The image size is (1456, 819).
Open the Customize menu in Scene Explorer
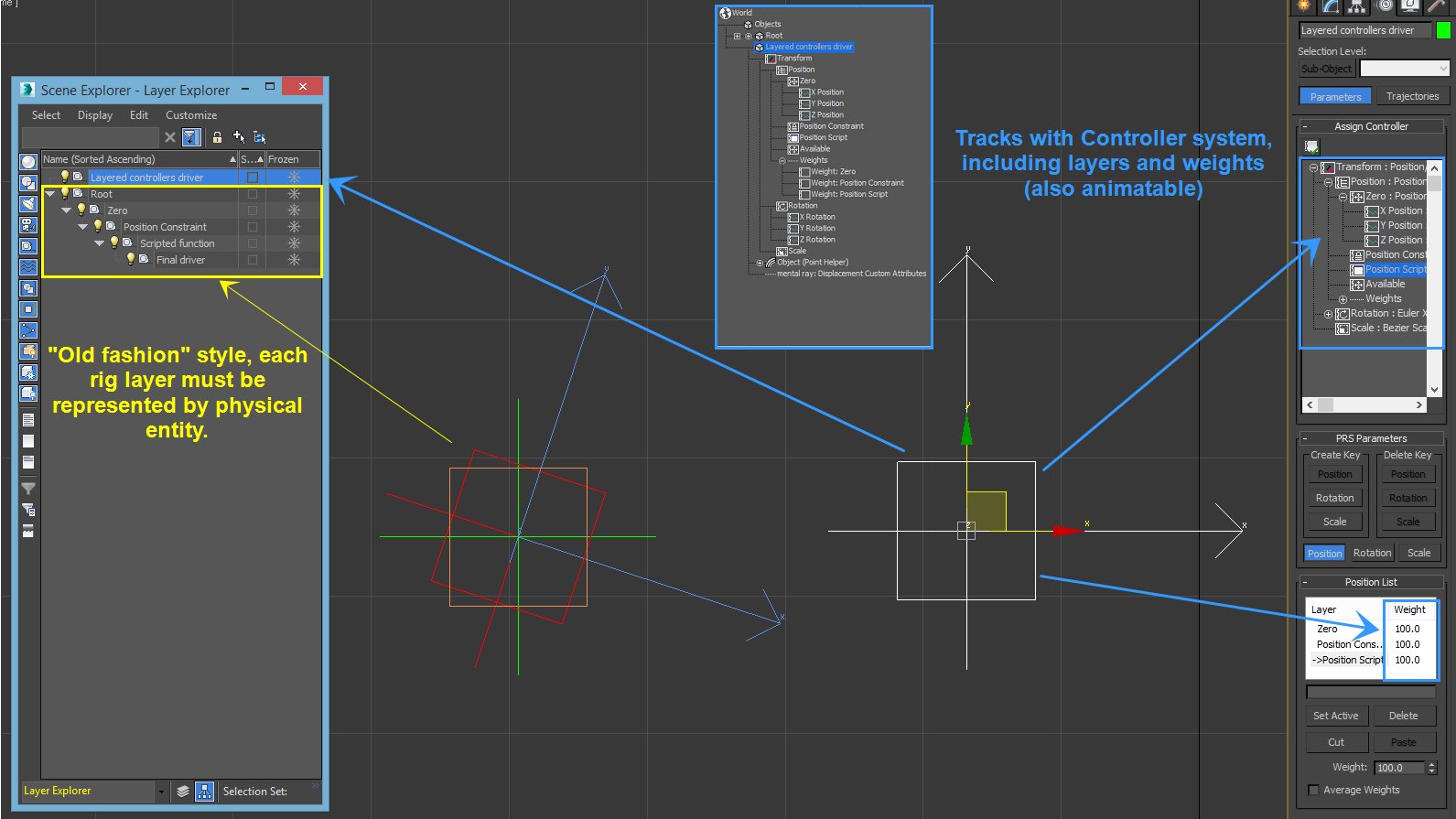click(191, 115)
